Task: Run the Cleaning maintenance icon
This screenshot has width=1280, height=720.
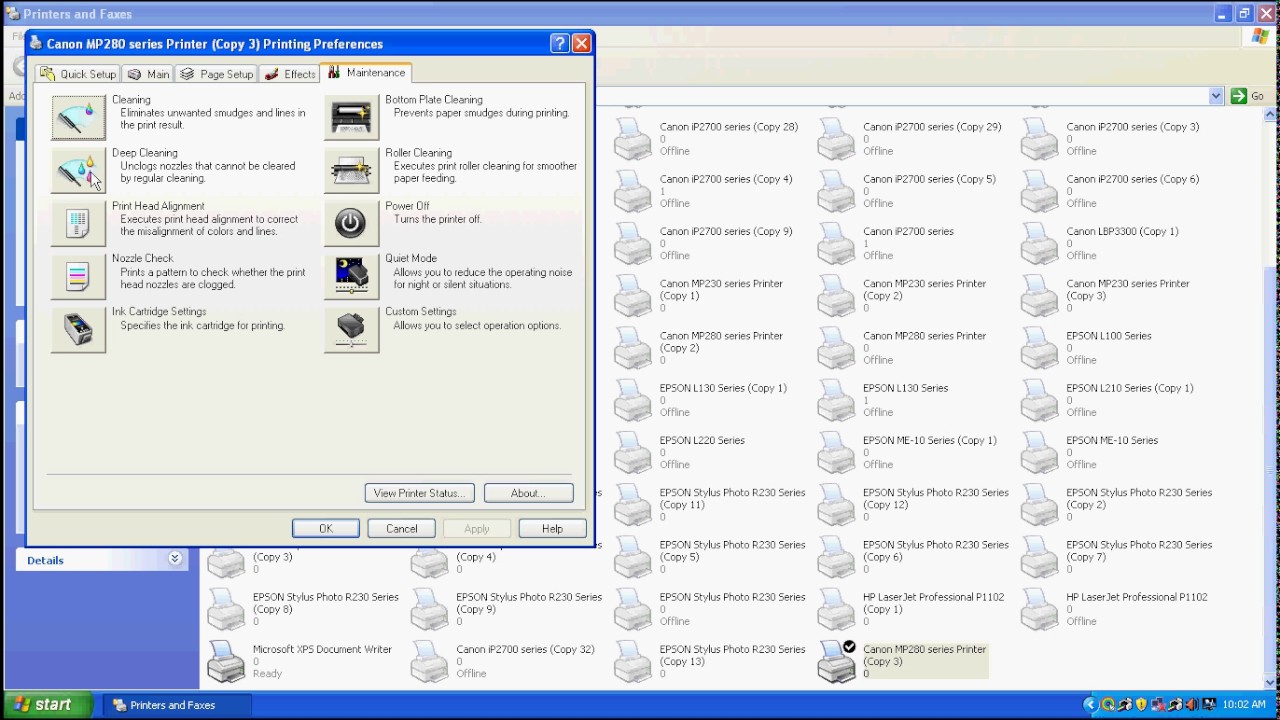Action: pos(78,117)
